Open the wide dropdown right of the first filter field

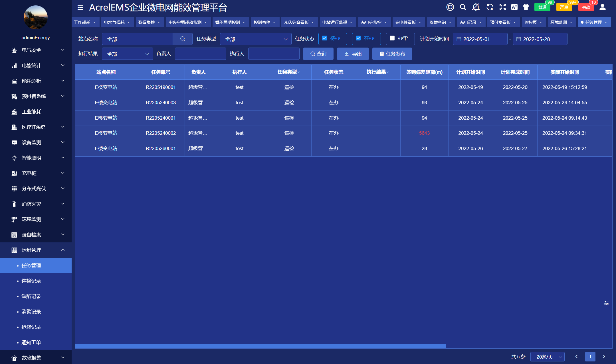click(255, 39)
